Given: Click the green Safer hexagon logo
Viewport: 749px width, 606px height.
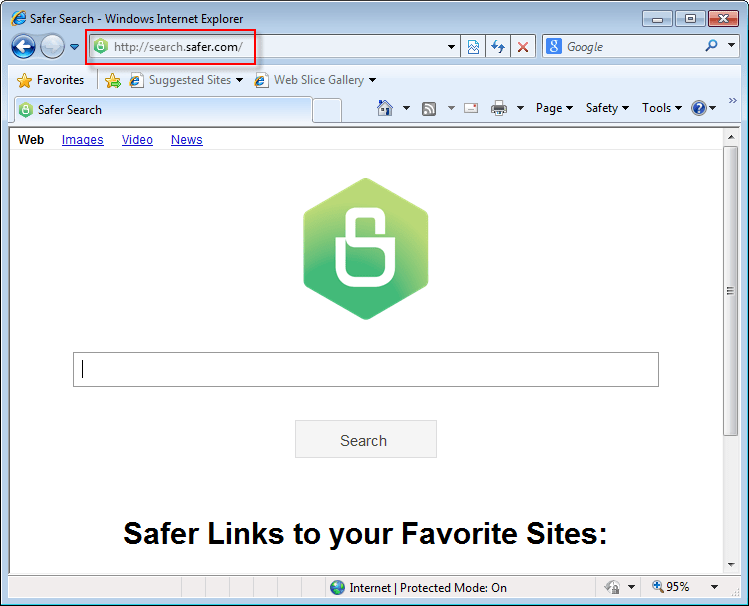Looking at the screenshot, I should point(366,249).
